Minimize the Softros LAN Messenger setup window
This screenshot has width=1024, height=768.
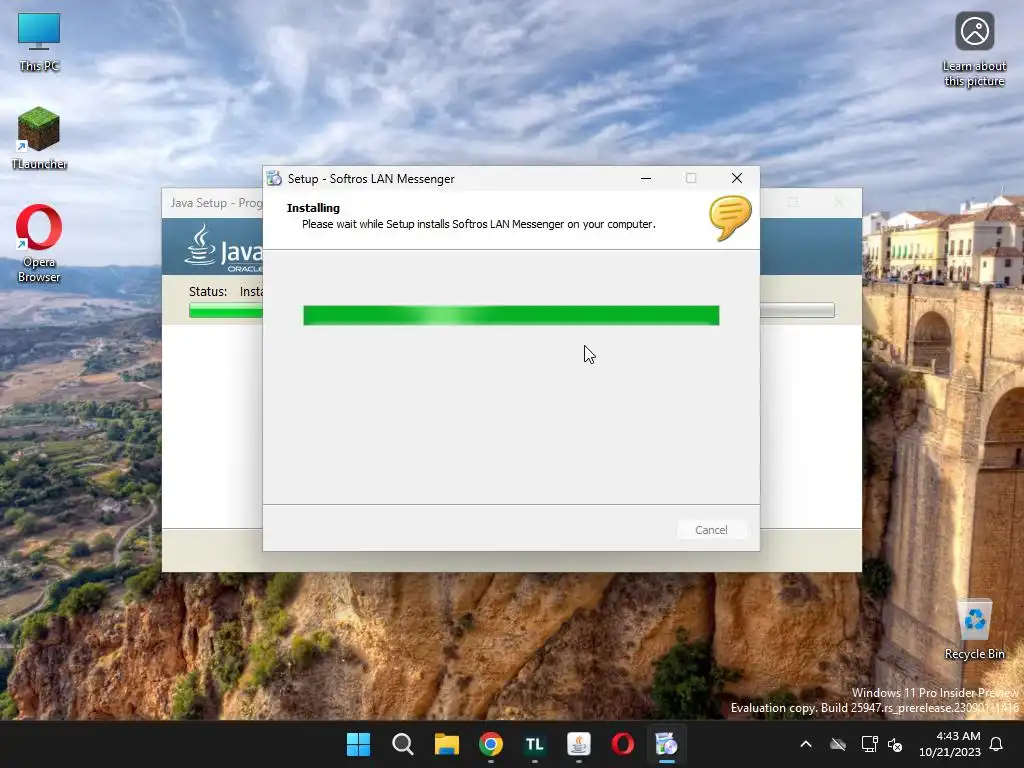coord(646,178)
